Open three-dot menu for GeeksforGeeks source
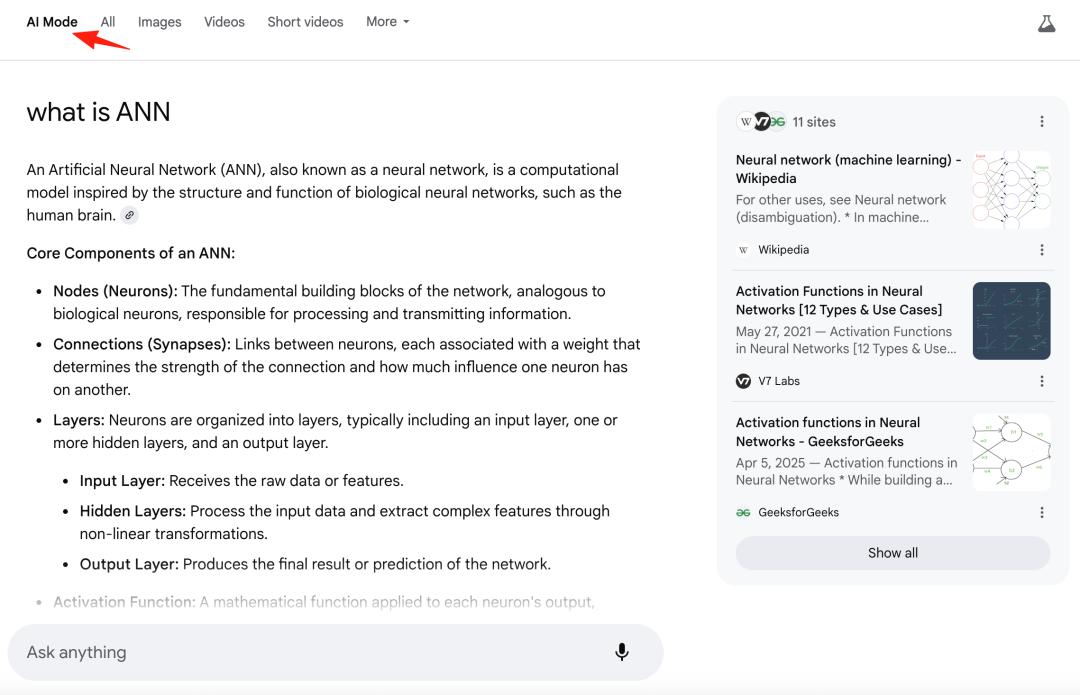Image resolution: width=1080 pixels, height=695 pixels. (1041, 512)
